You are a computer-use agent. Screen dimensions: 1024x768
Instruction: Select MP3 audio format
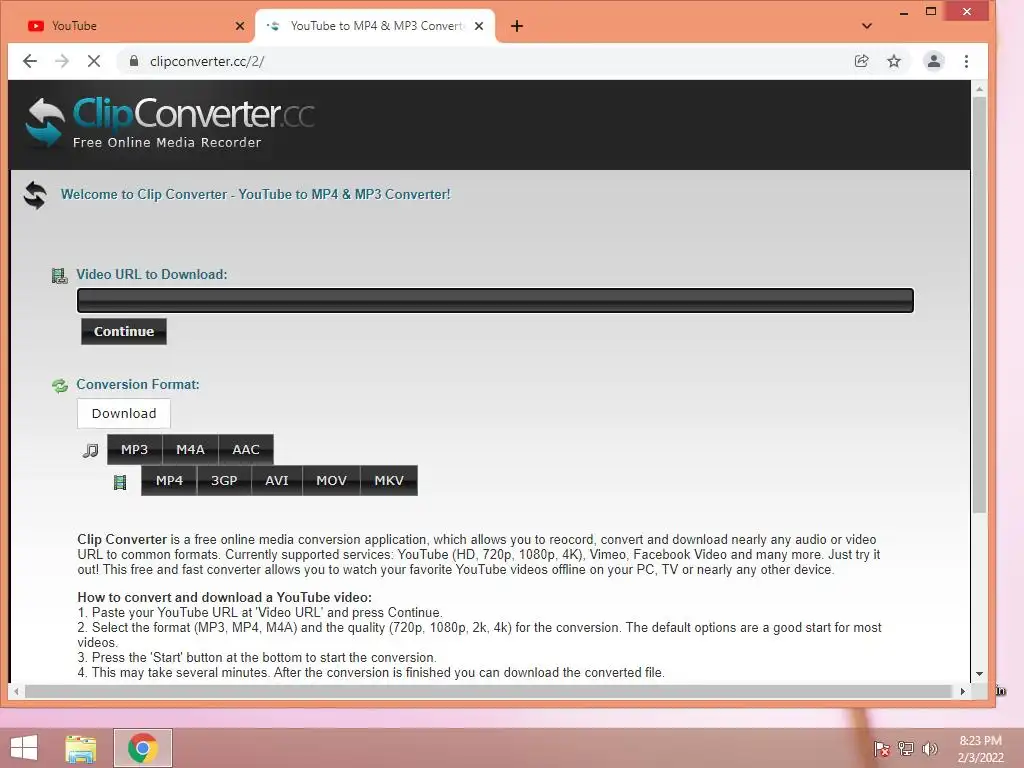pos(135,449)
